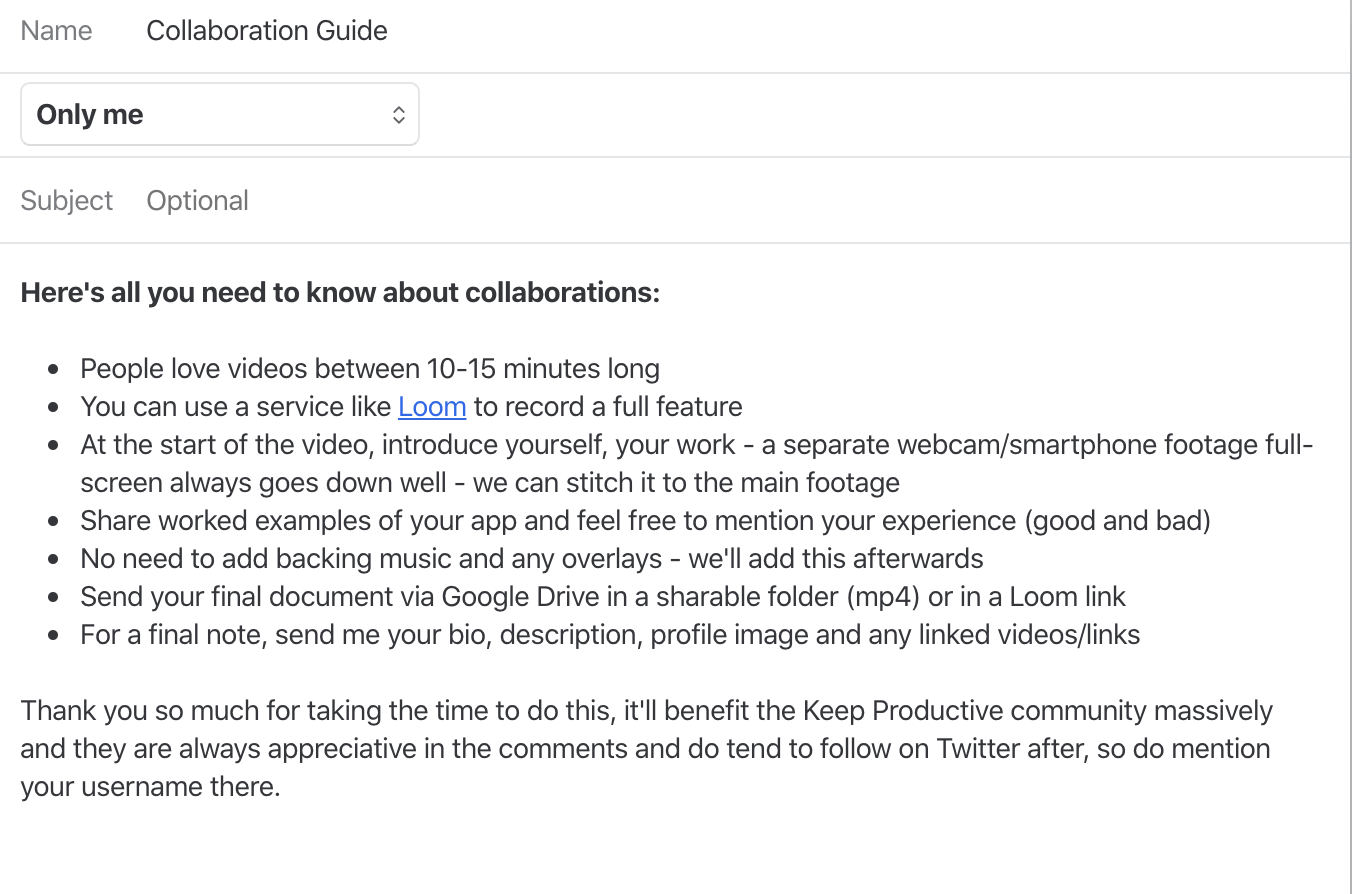Click the line "screen always goes down well"
The height and width of the screenshot is (894, 1352).
pyautogui.click(x=490, y=483)
